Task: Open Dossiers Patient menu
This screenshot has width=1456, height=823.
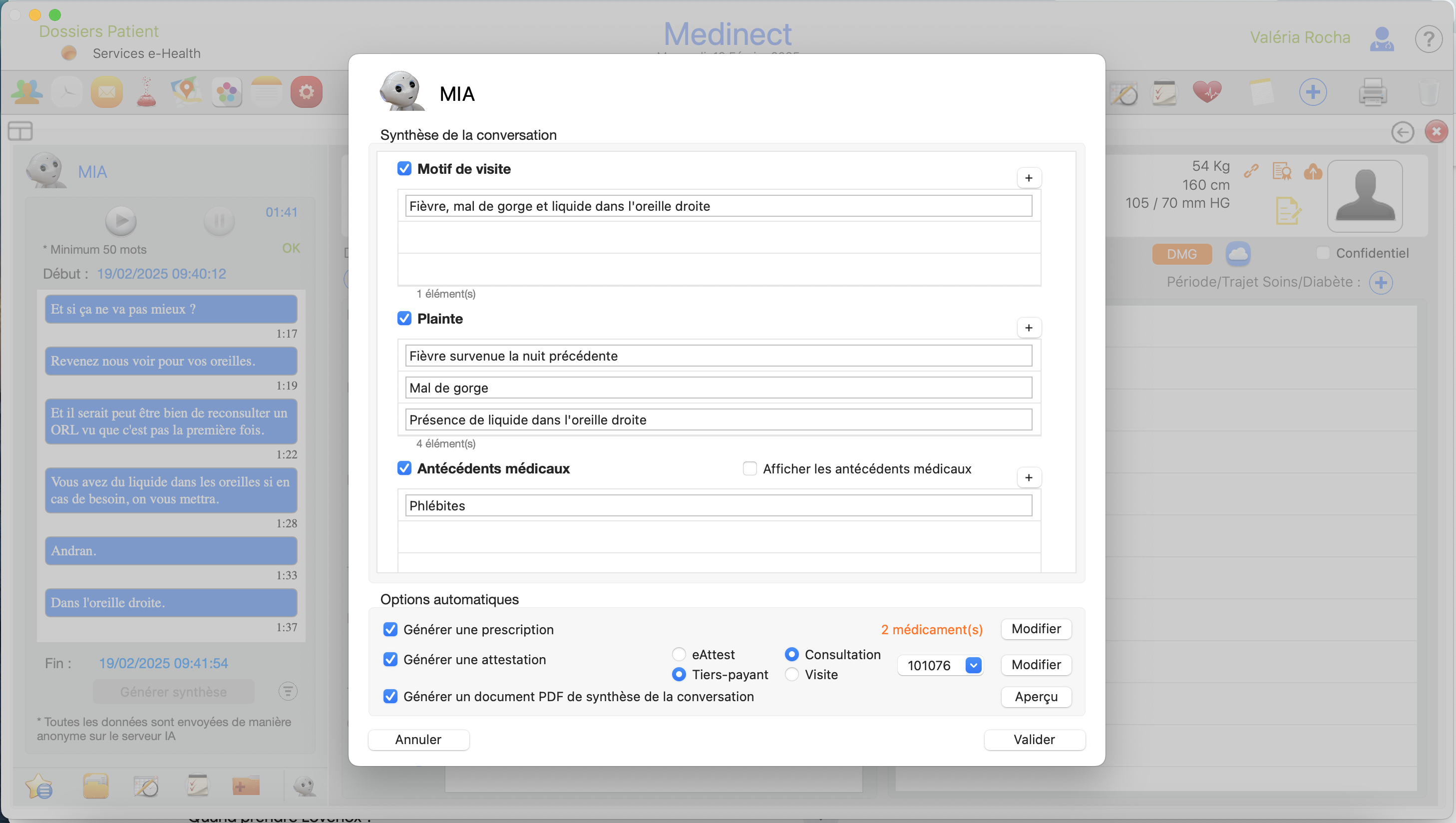Action: point(99,31)
